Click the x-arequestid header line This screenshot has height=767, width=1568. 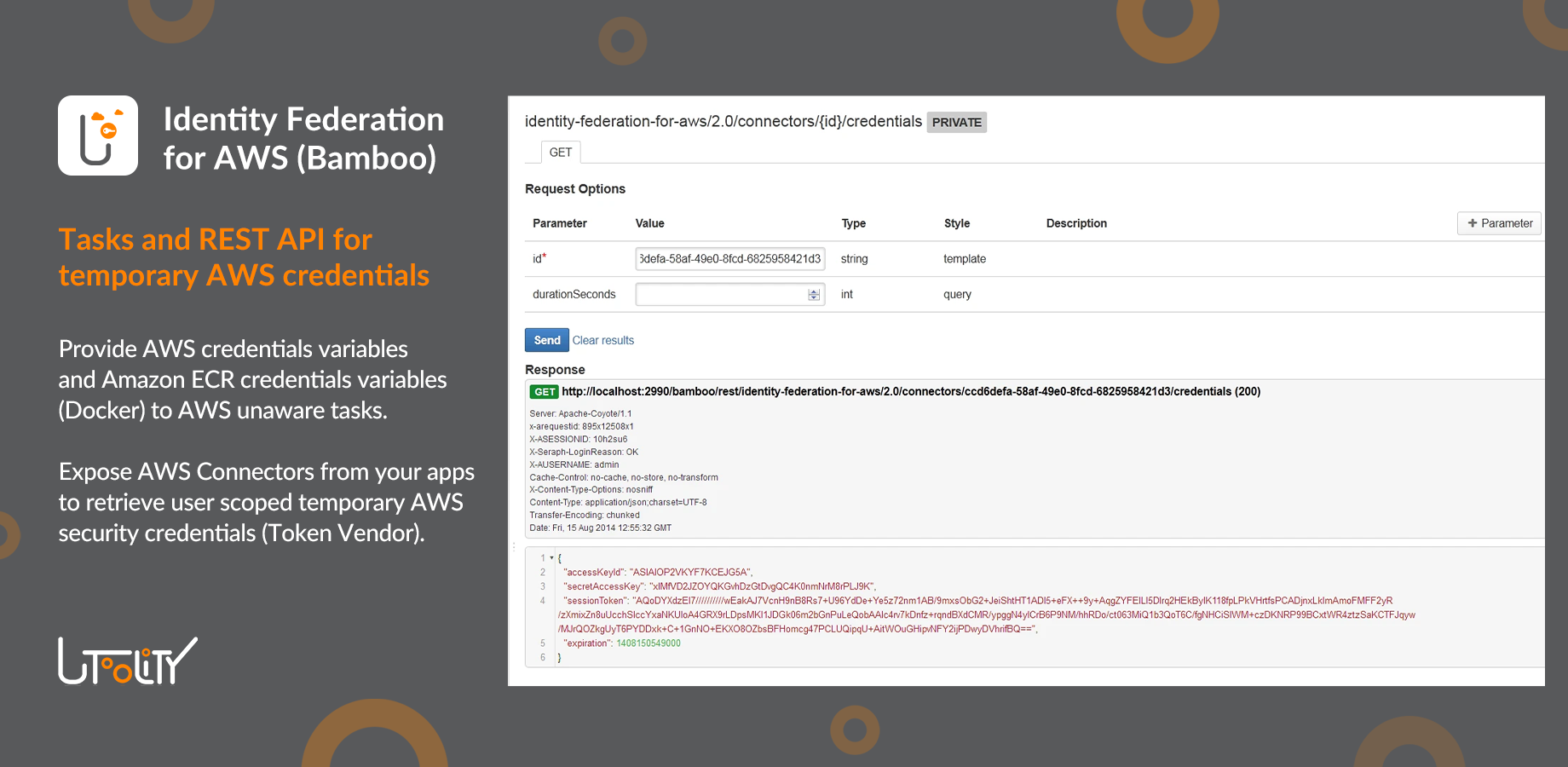click(x=582, y=427)
